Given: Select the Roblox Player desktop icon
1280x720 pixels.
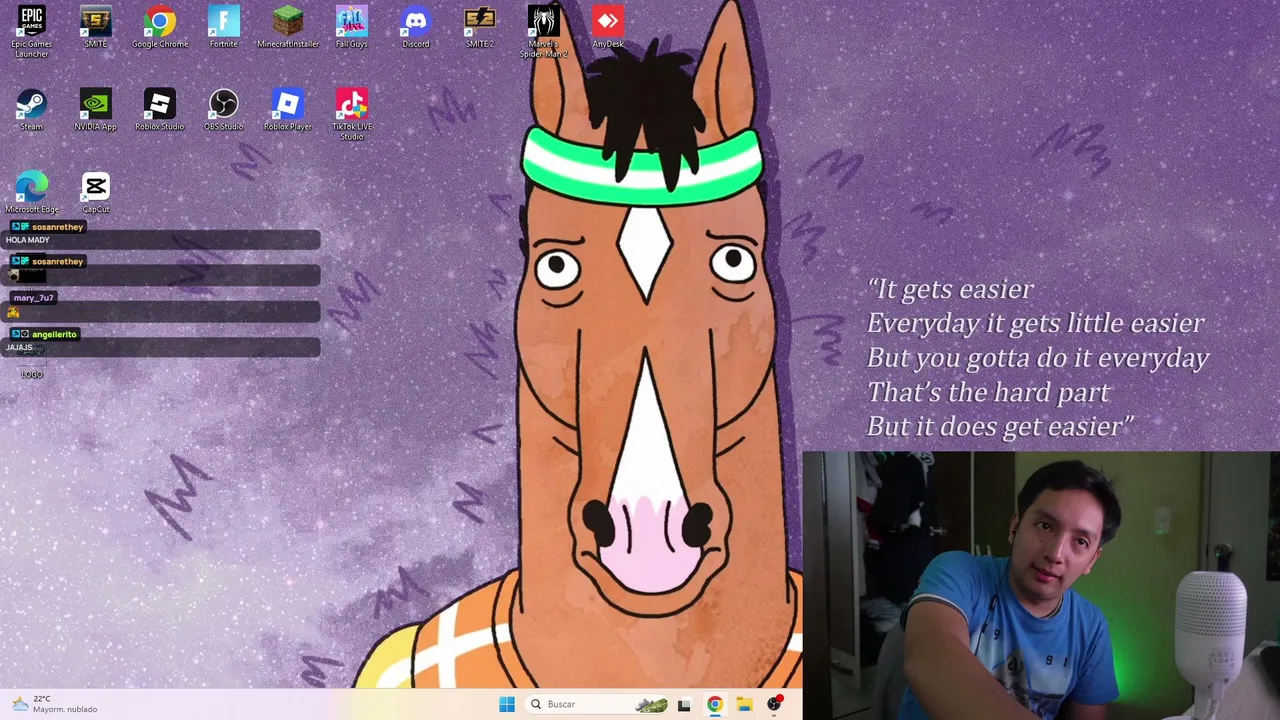Looking at the screenshot, I should [288, 110].
